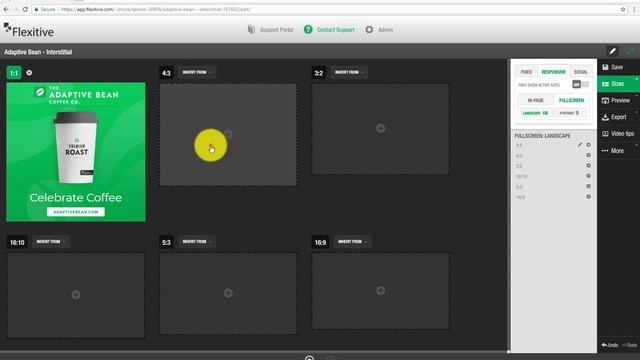
Task: Open Inherit From dropdown for 16:10
Action: pos(51,242)
